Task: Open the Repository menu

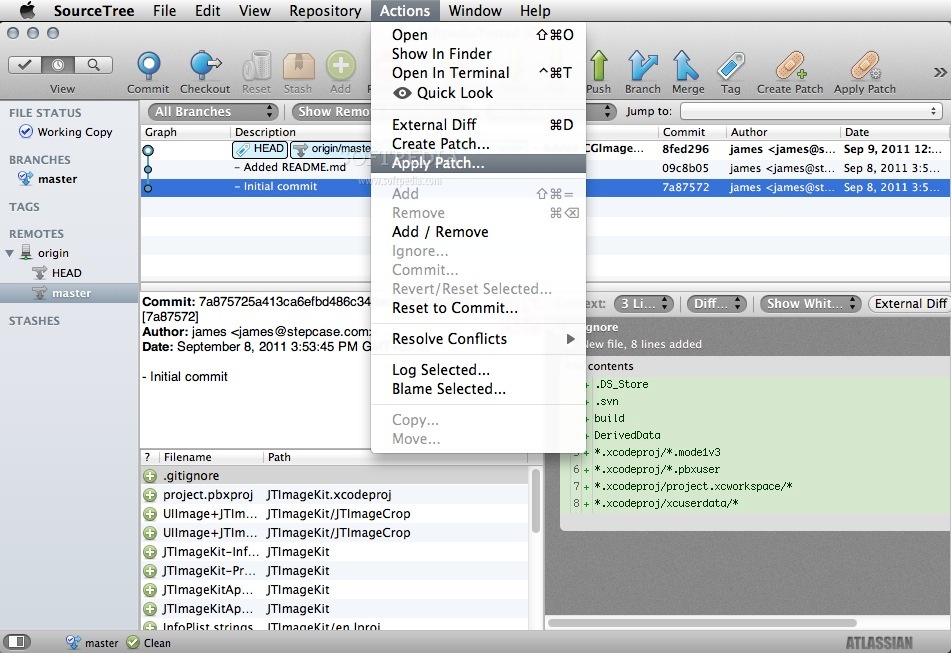Action: [x=325, y=10]
